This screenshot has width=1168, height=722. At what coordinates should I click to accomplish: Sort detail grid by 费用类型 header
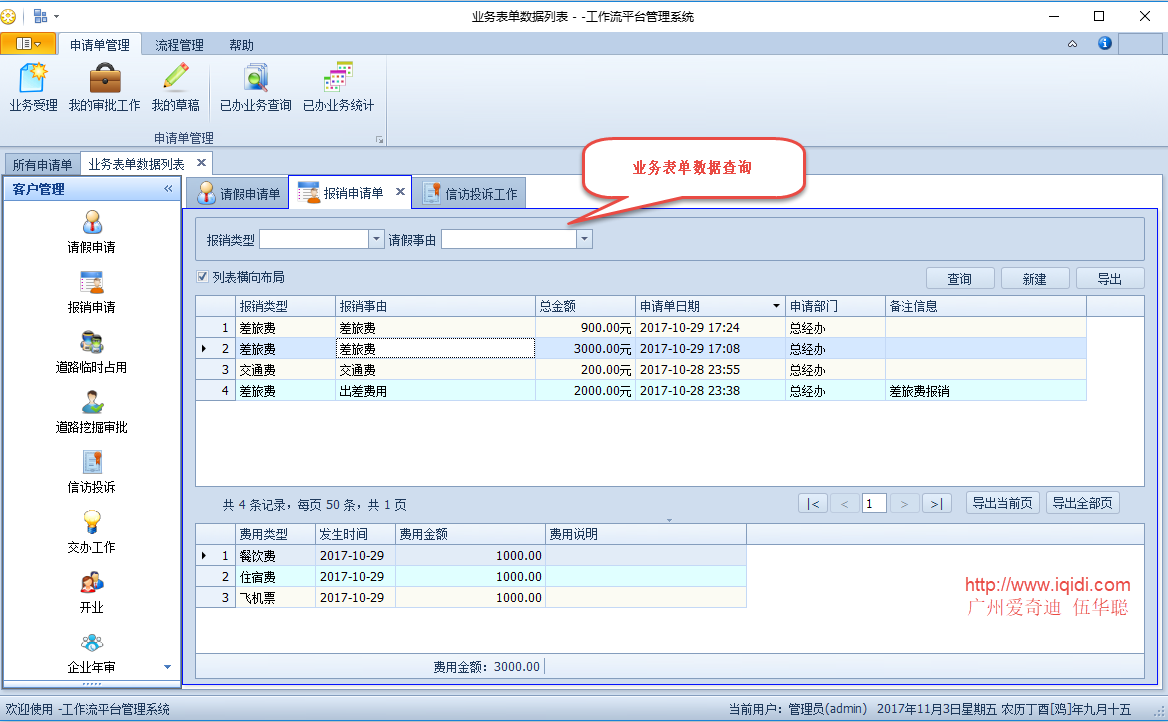click(x=275, y=534)
